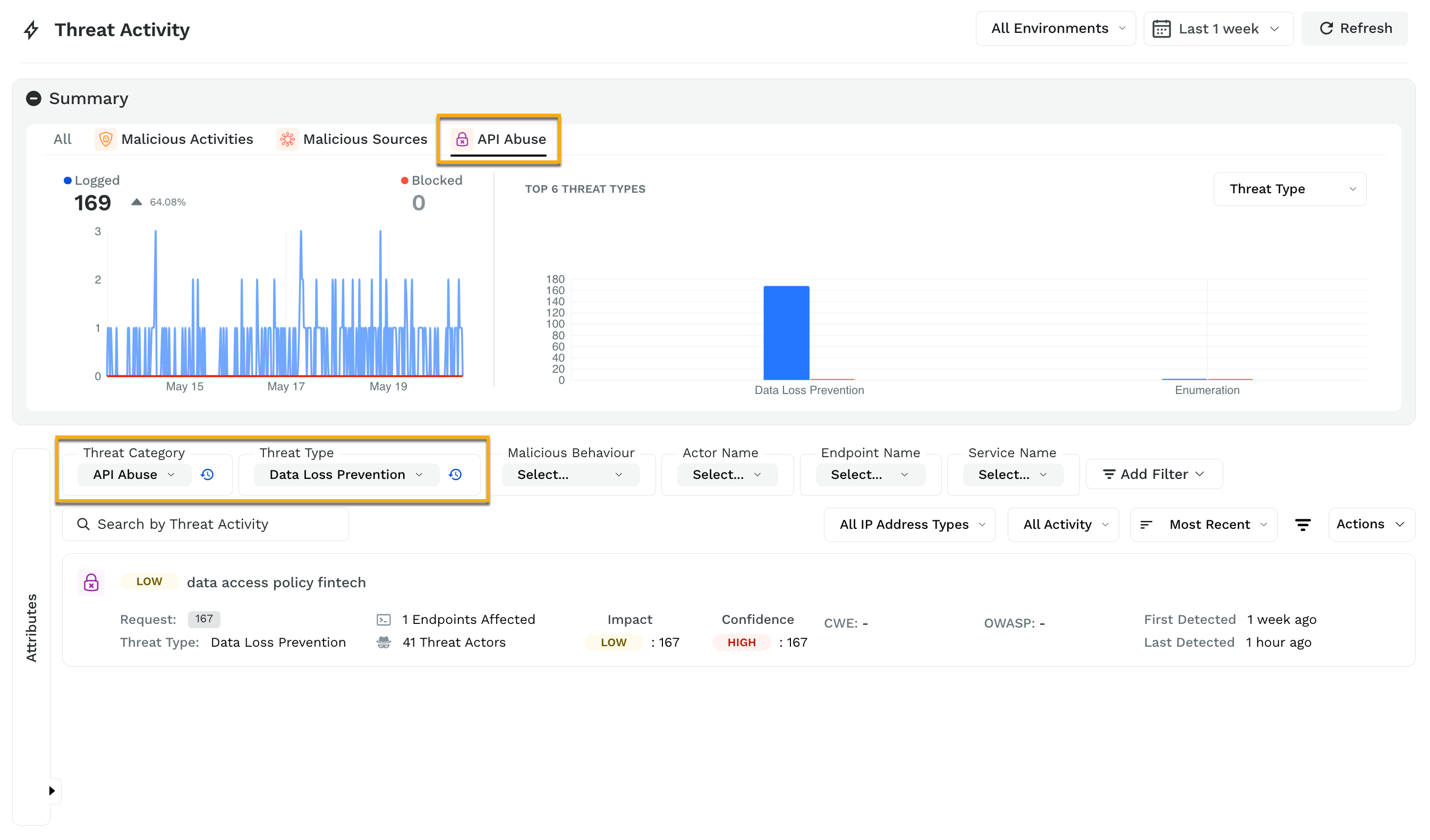Open the Most Recent sort dropdown

(x=1204, y=525)
